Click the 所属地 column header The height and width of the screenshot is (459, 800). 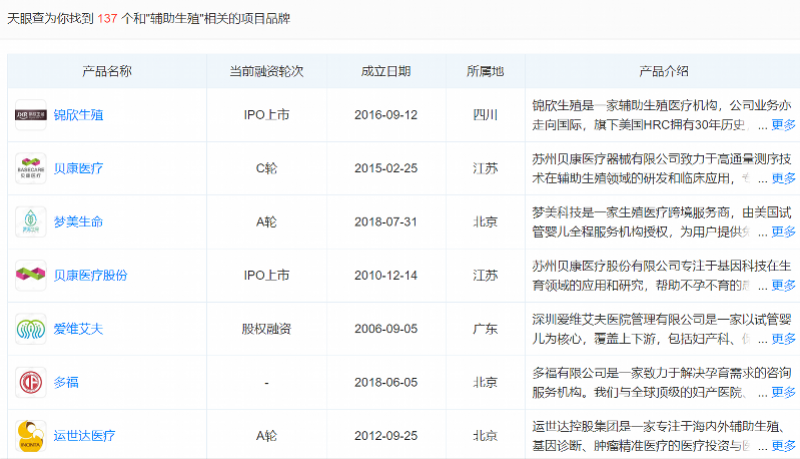click(x=485, y=71)
